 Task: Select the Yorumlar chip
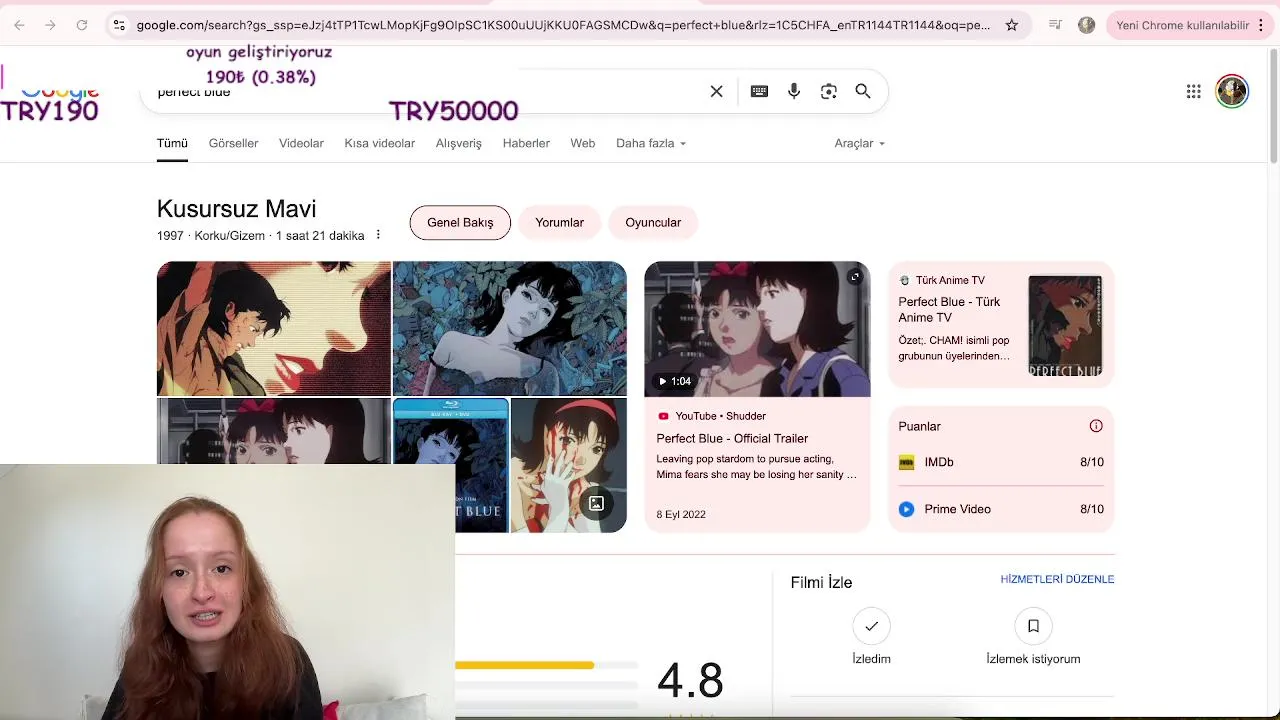click(559, 223)
